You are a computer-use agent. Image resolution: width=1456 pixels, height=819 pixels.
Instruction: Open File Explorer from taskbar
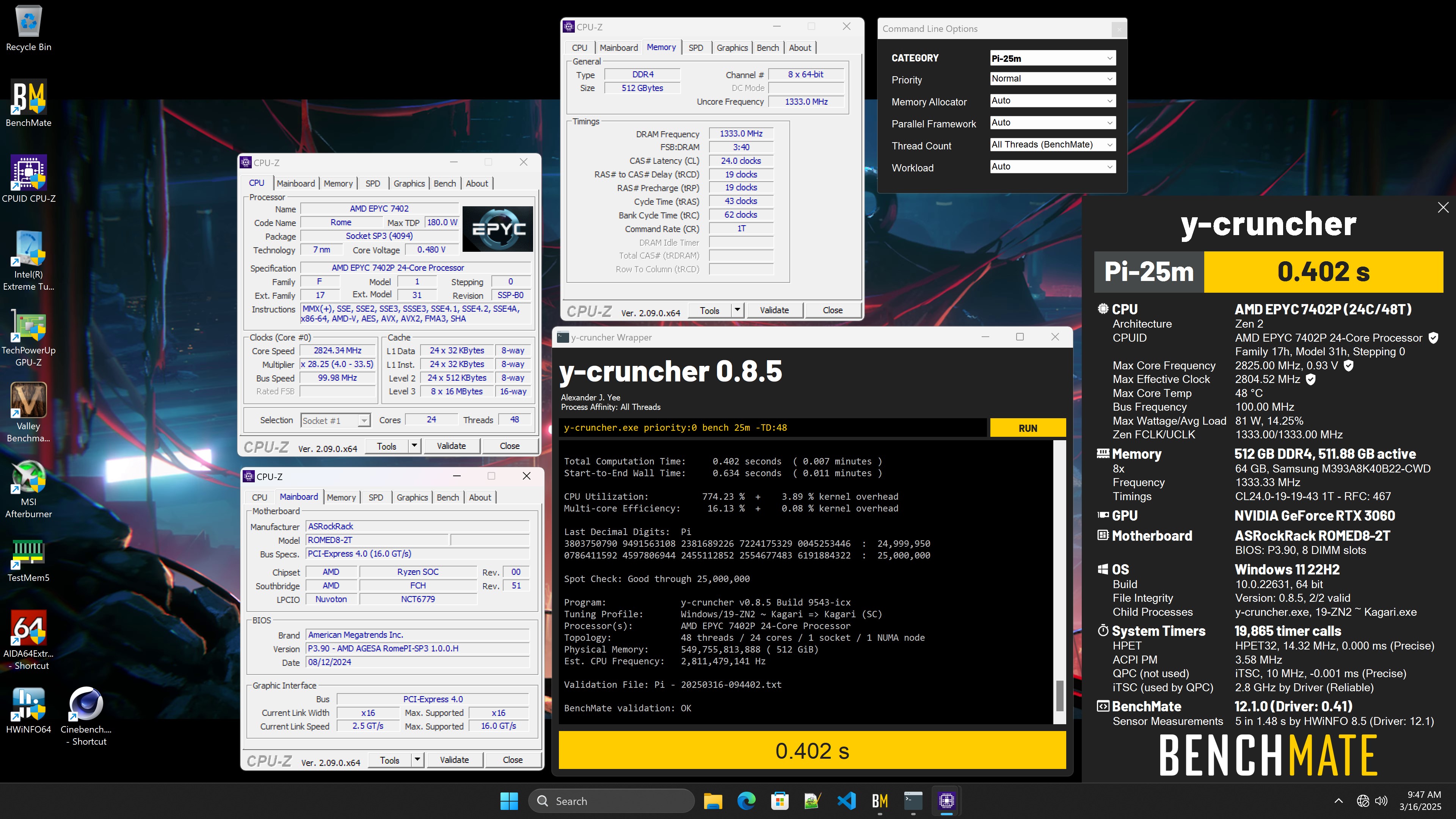coord(713,801)
